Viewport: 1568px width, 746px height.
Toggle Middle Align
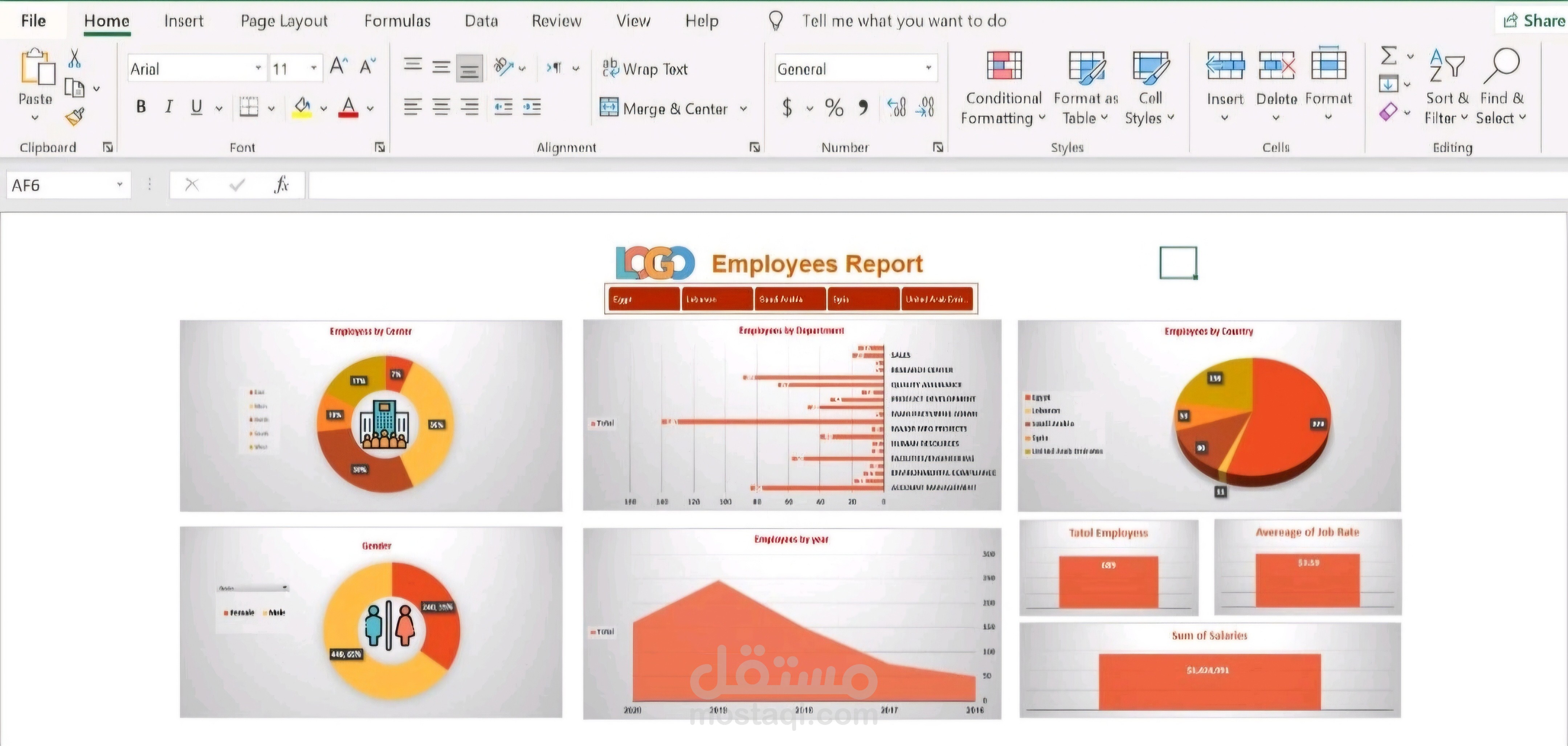tap(441, 66)
